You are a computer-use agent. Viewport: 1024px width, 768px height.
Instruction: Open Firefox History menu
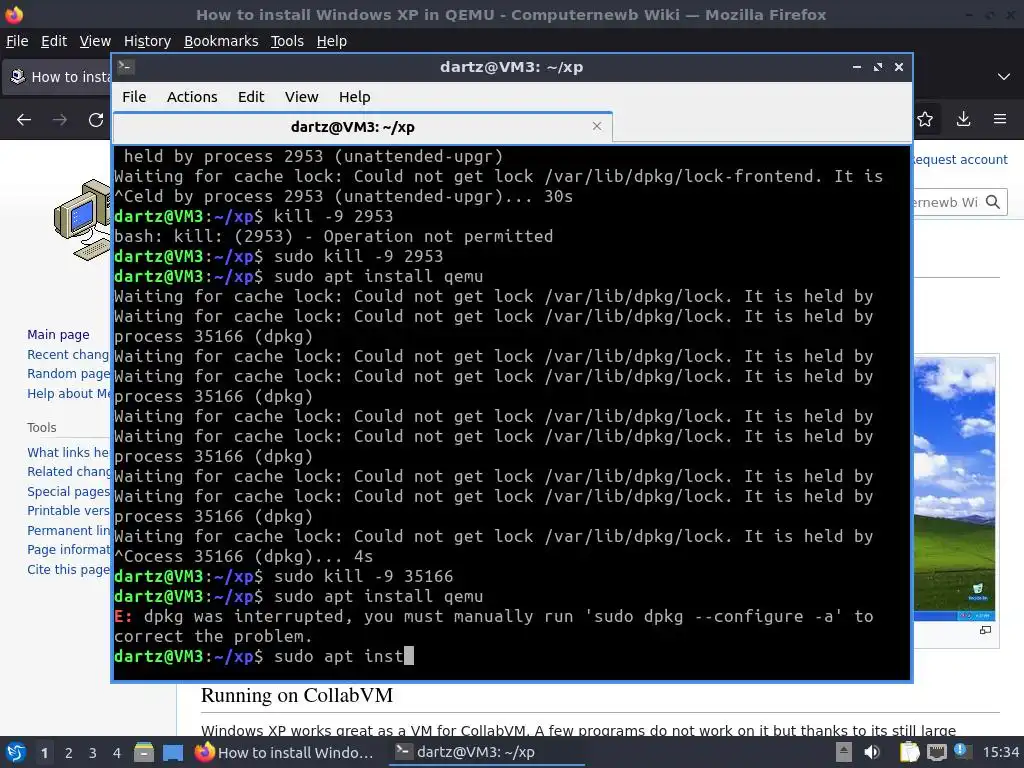pos(147,41)
